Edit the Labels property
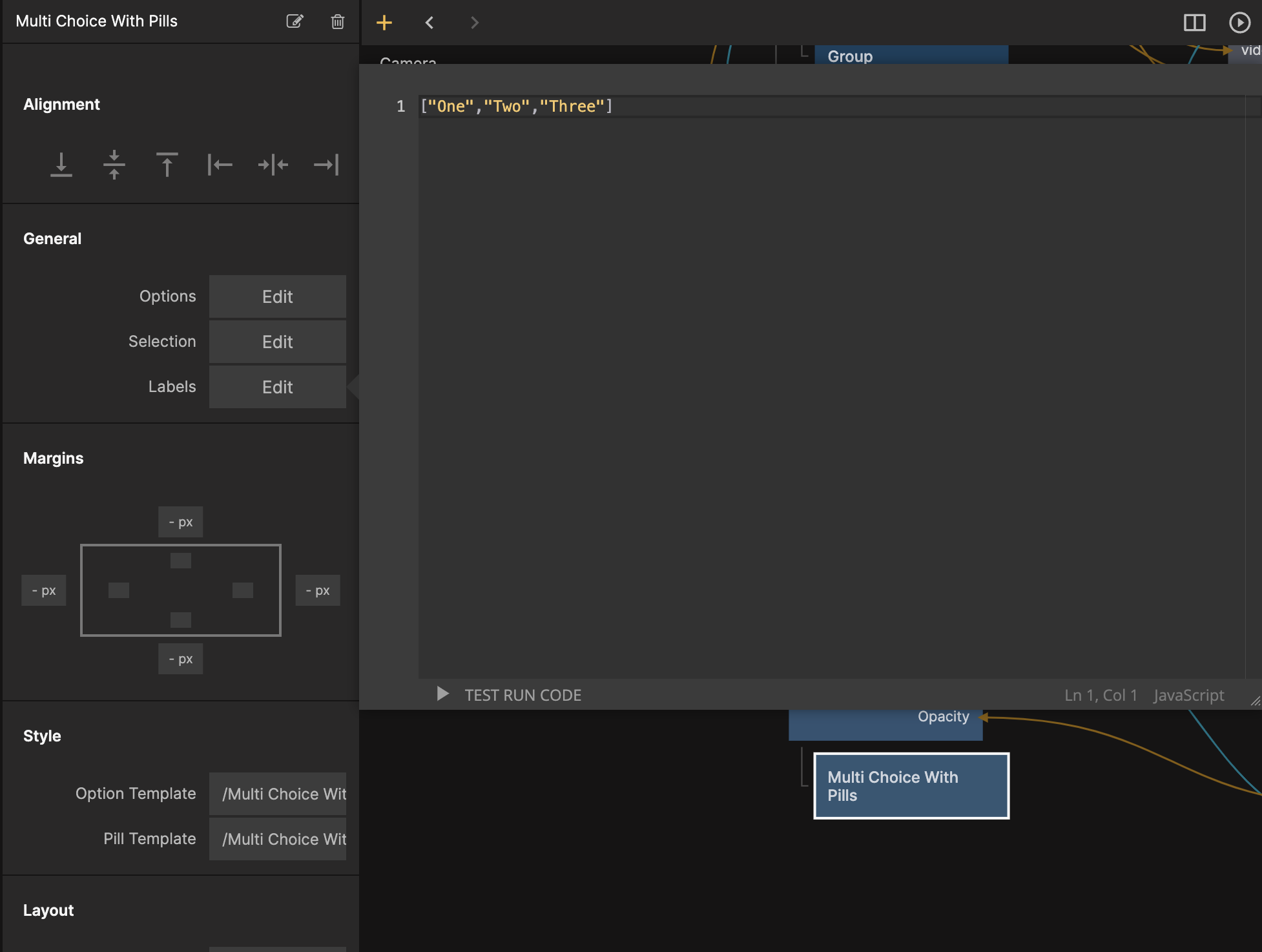The image size is (1262, 952). [x=277, y=387]
